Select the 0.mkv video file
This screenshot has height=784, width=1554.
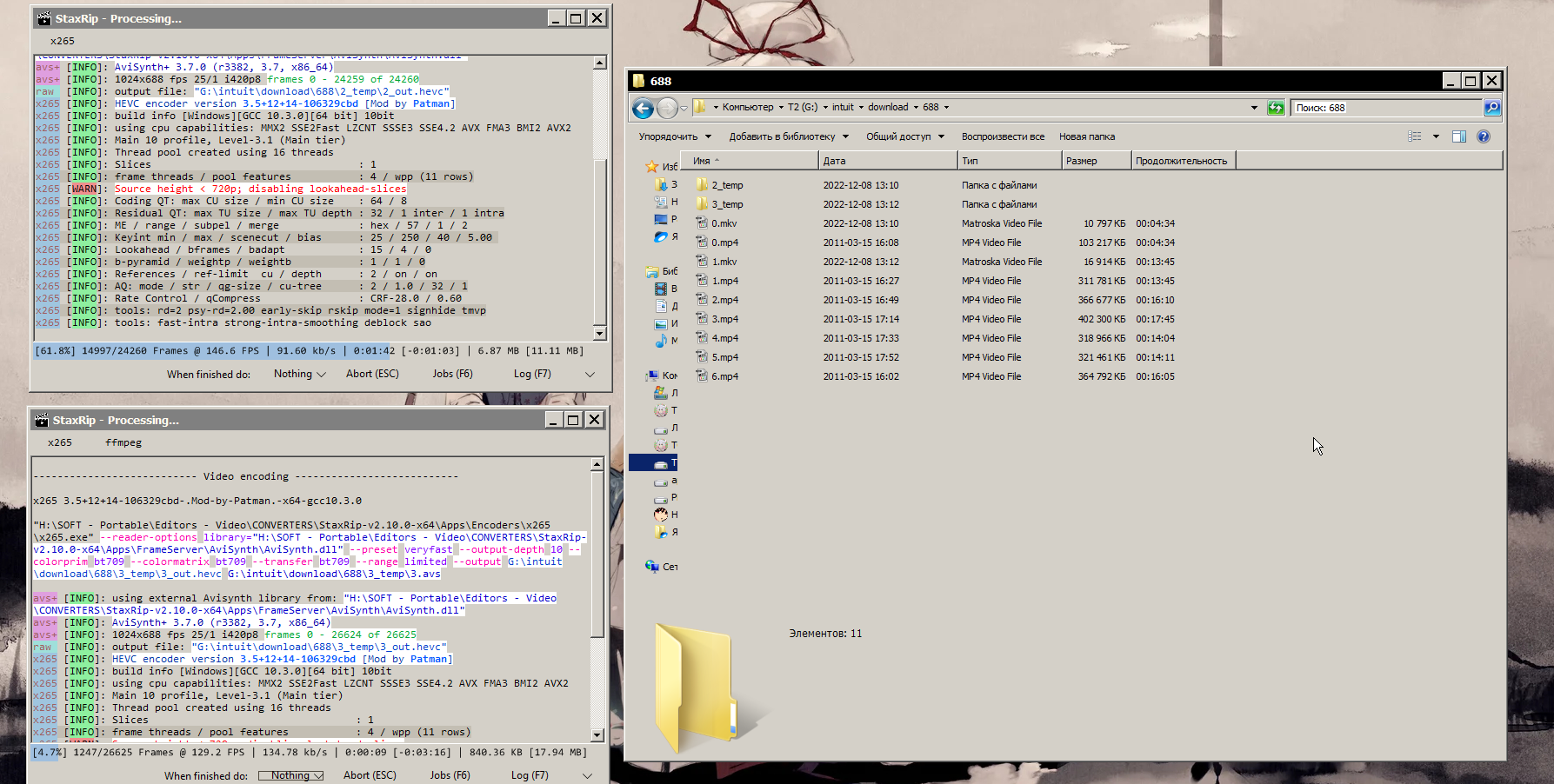724,223
